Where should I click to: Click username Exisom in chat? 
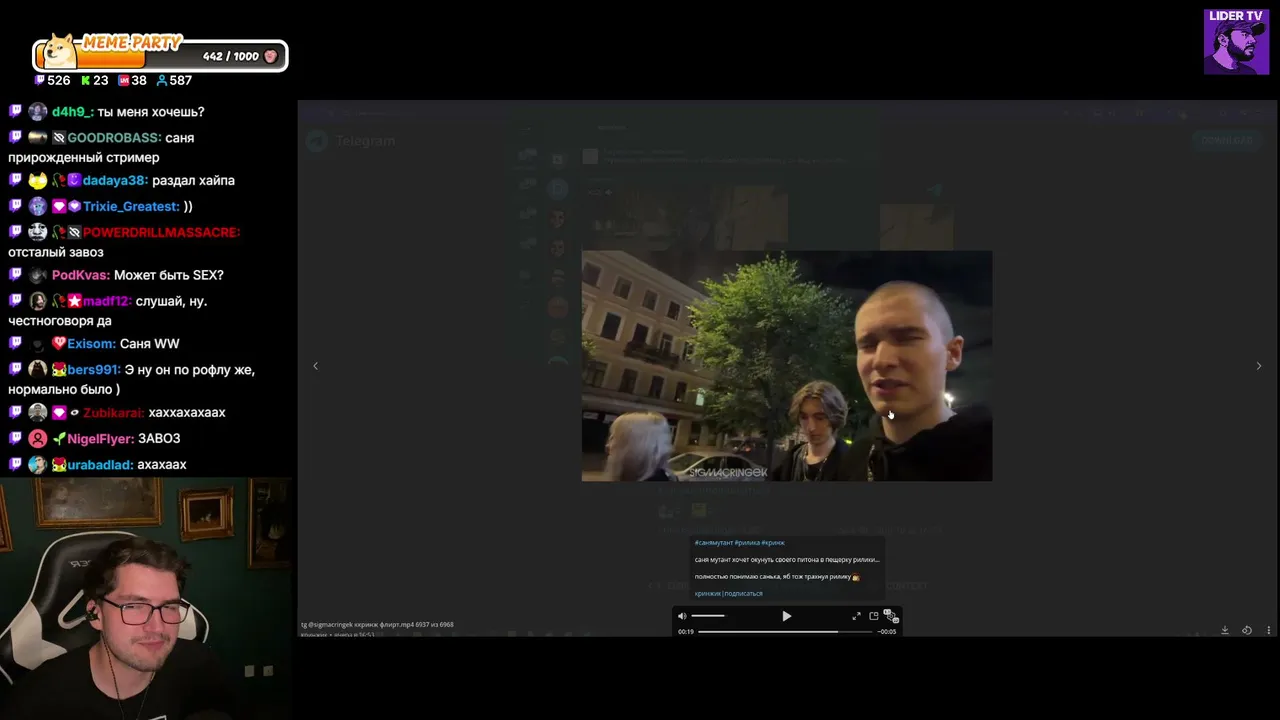(x=91, y=344)
